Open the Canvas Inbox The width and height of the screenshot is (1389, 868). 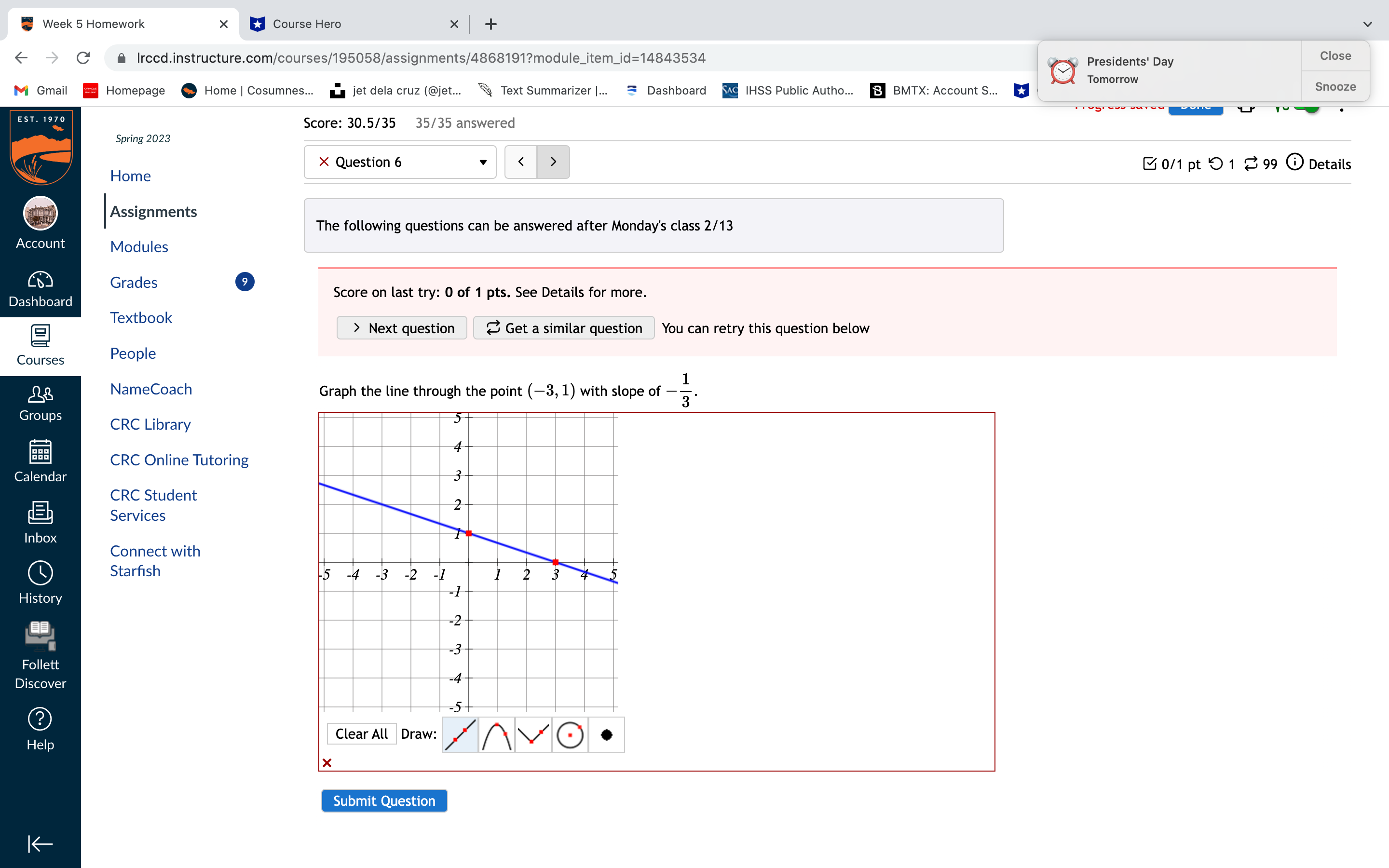[40, 520]
